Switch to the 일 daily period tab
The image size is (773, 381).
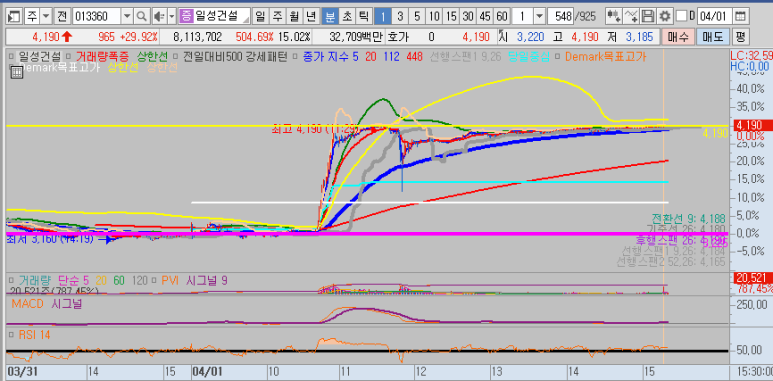click(x=261, y=17)
